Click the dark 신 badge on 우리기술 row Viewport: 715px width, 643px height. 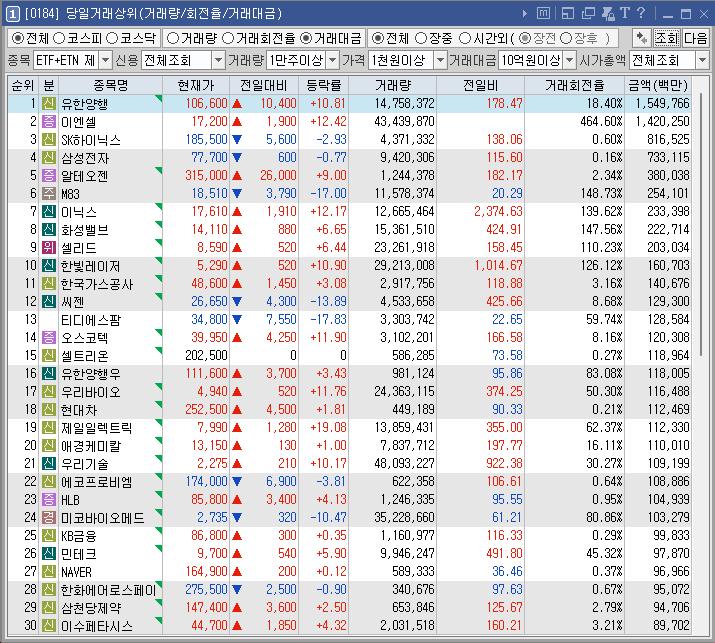coord(49,463)
